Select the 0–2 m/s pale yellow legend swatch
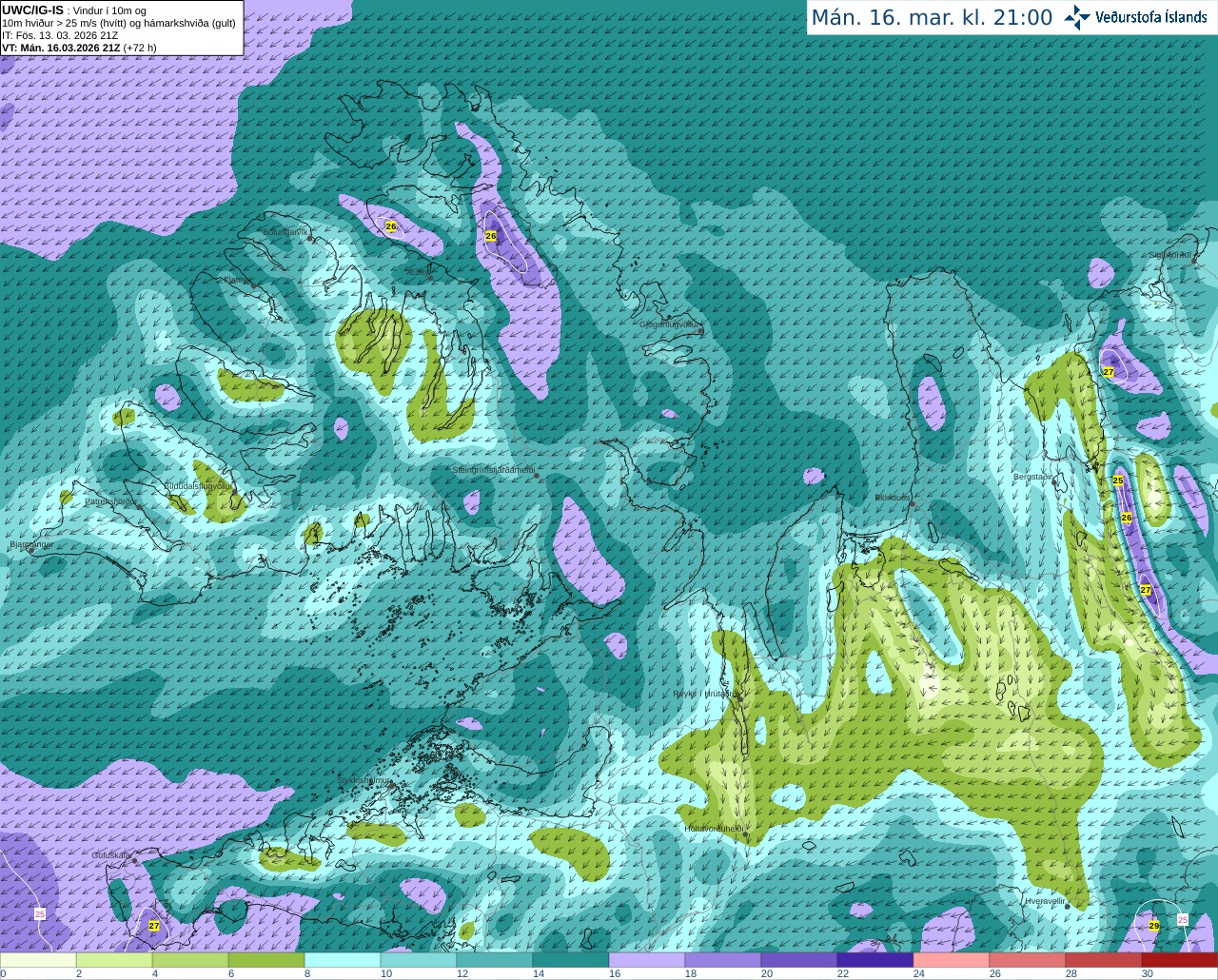The width and height of the screenshot is (1218, 980). (38, 960)
